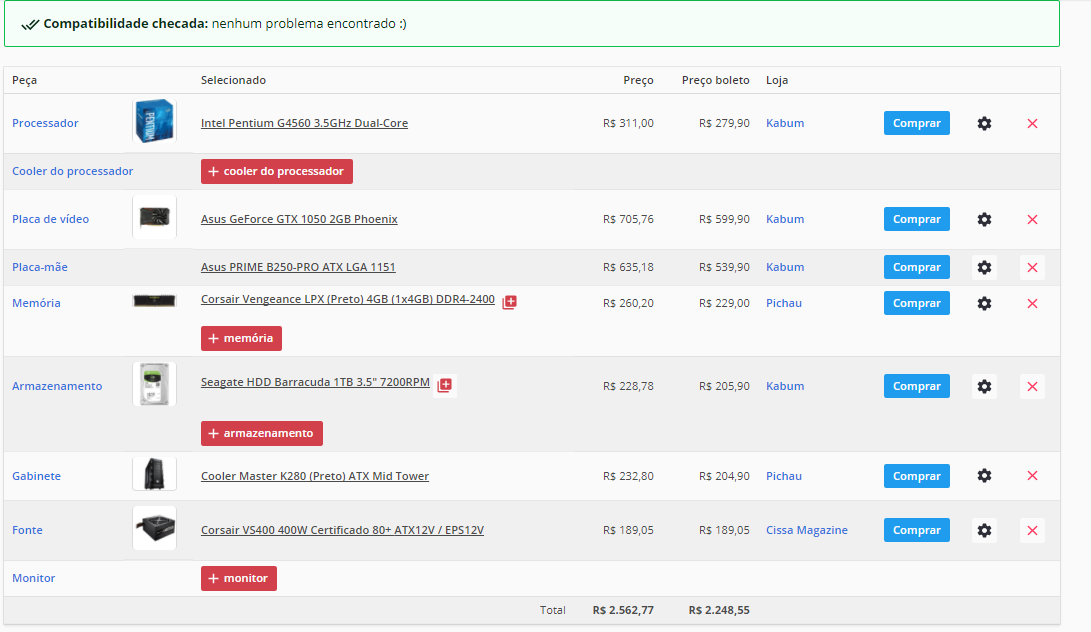Click the Corsair Vengeance memory stick thumbnail
The height and width of the screenshot is (632, 1091).
click(154, 301)
